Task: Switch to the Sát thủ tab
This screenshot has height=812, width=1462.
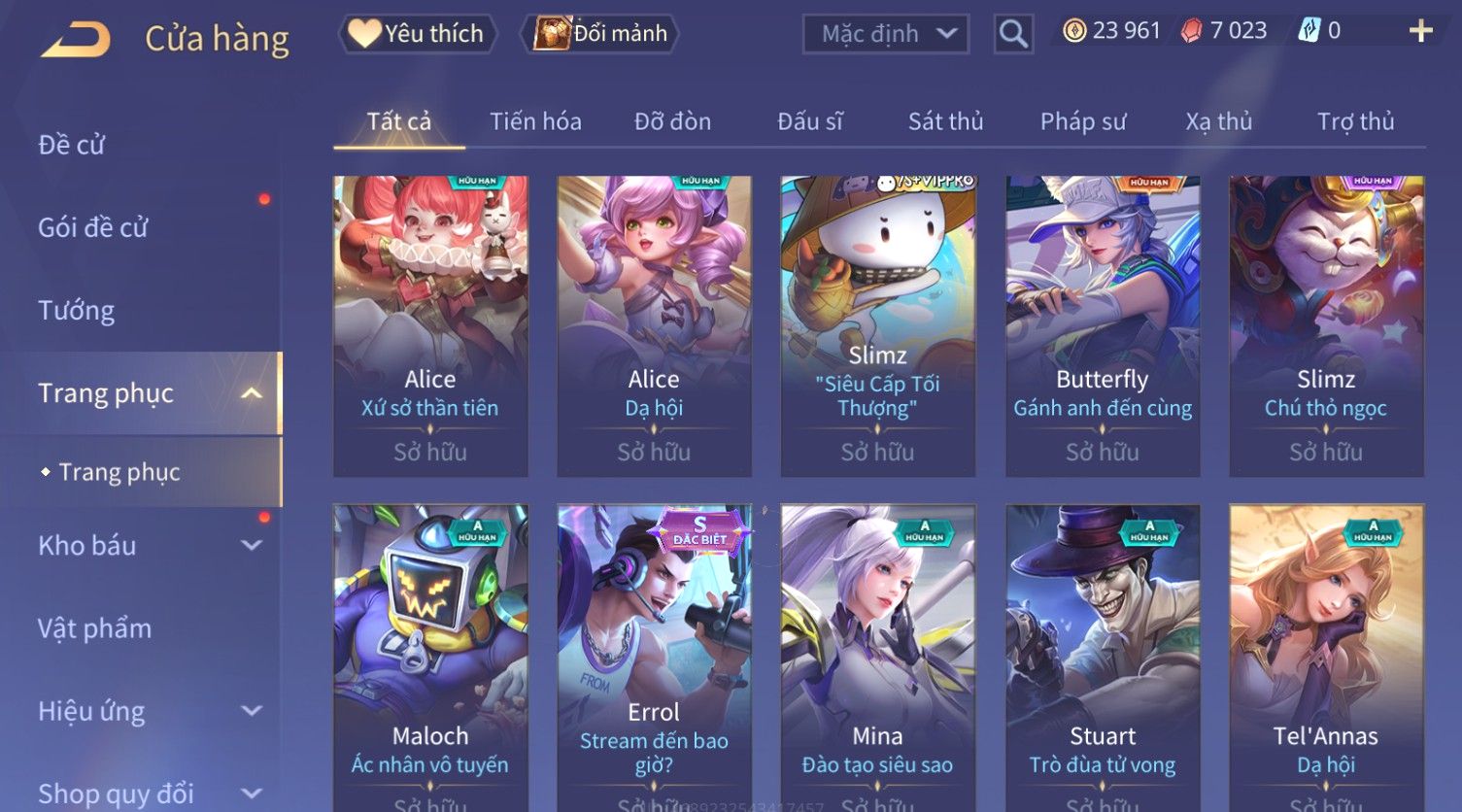Action: click(x=945, y=121)
